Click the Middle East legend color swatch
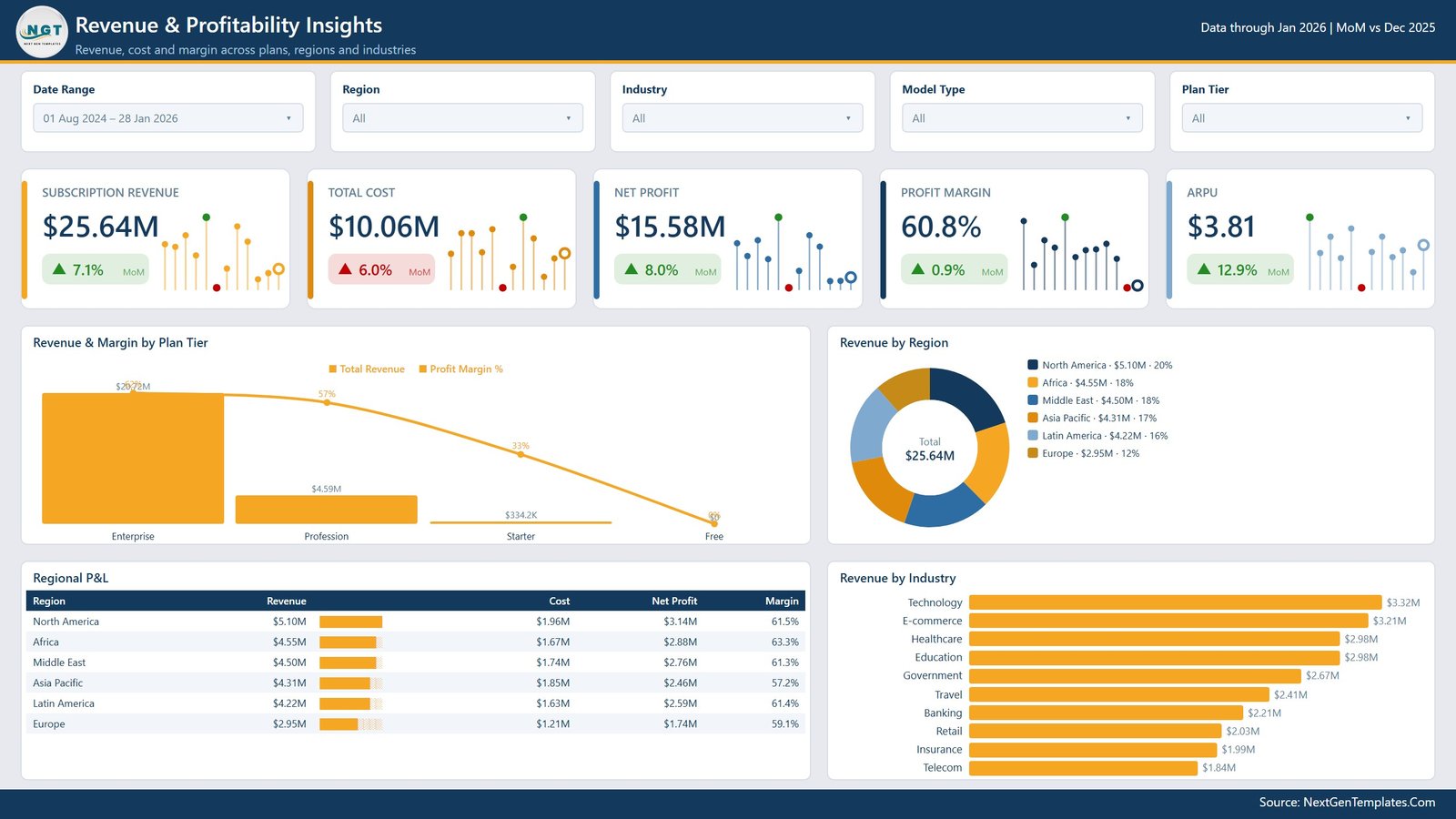 tap(1033, 399)
